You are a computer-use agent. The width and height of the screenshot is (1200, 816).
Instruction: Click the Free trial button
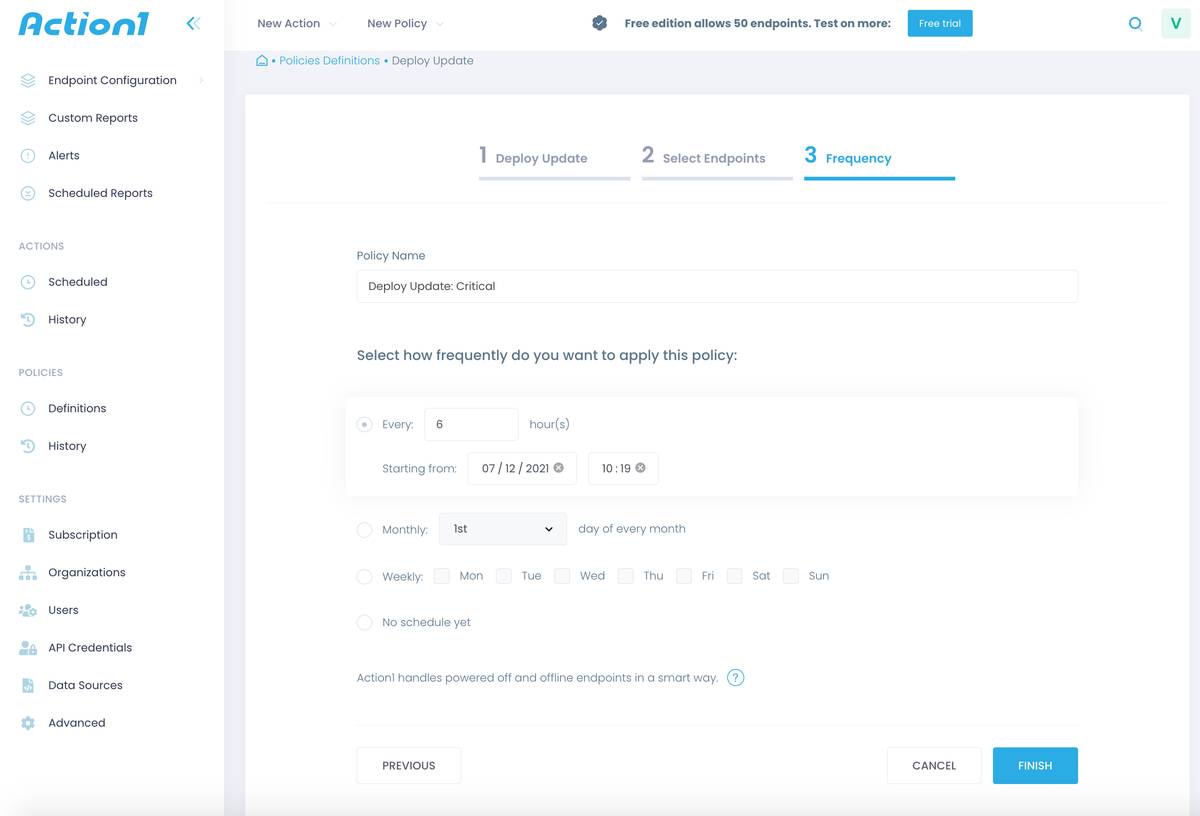click(x=940, y=23)
